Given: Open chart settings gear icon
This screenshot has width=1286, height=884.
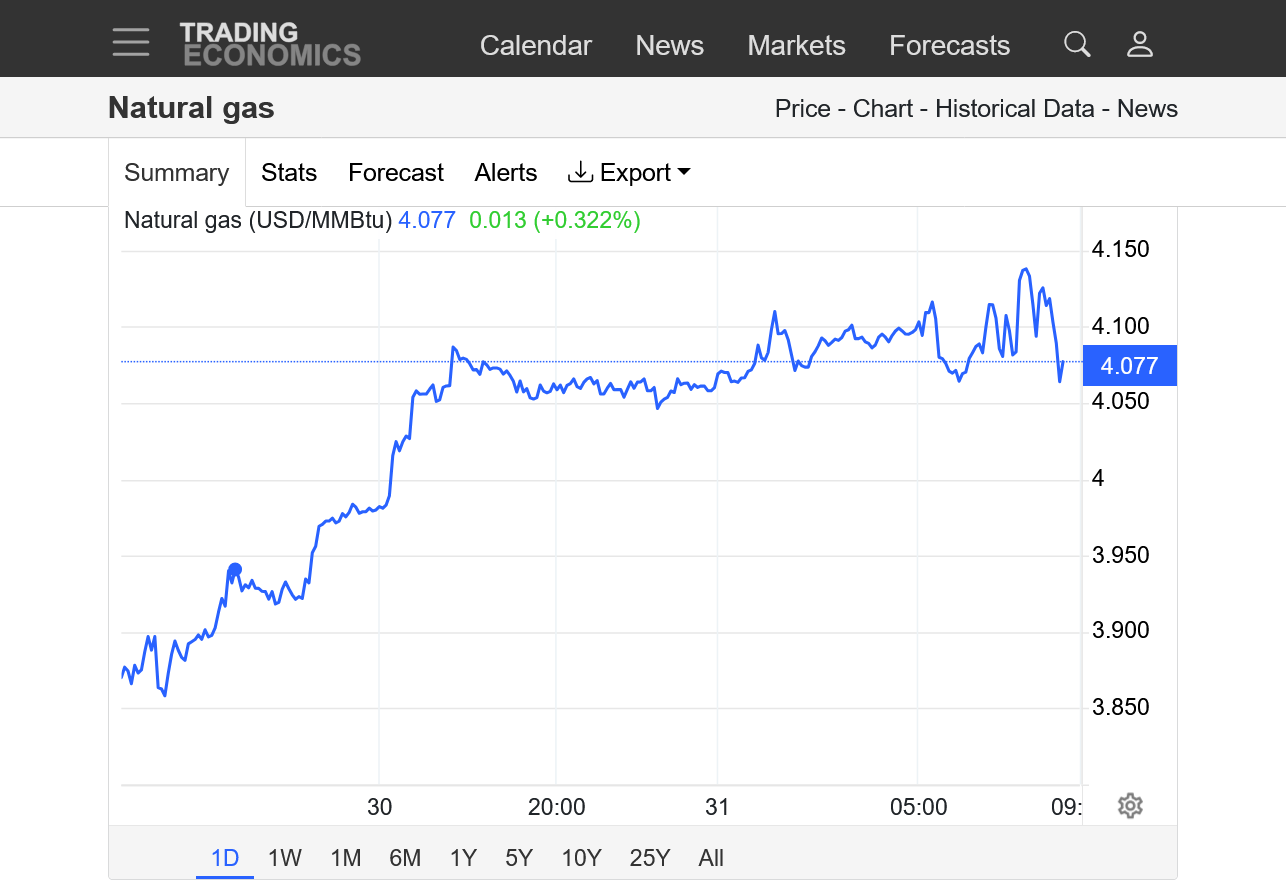Looking at the screenshot, I should tap(1130, 805).
